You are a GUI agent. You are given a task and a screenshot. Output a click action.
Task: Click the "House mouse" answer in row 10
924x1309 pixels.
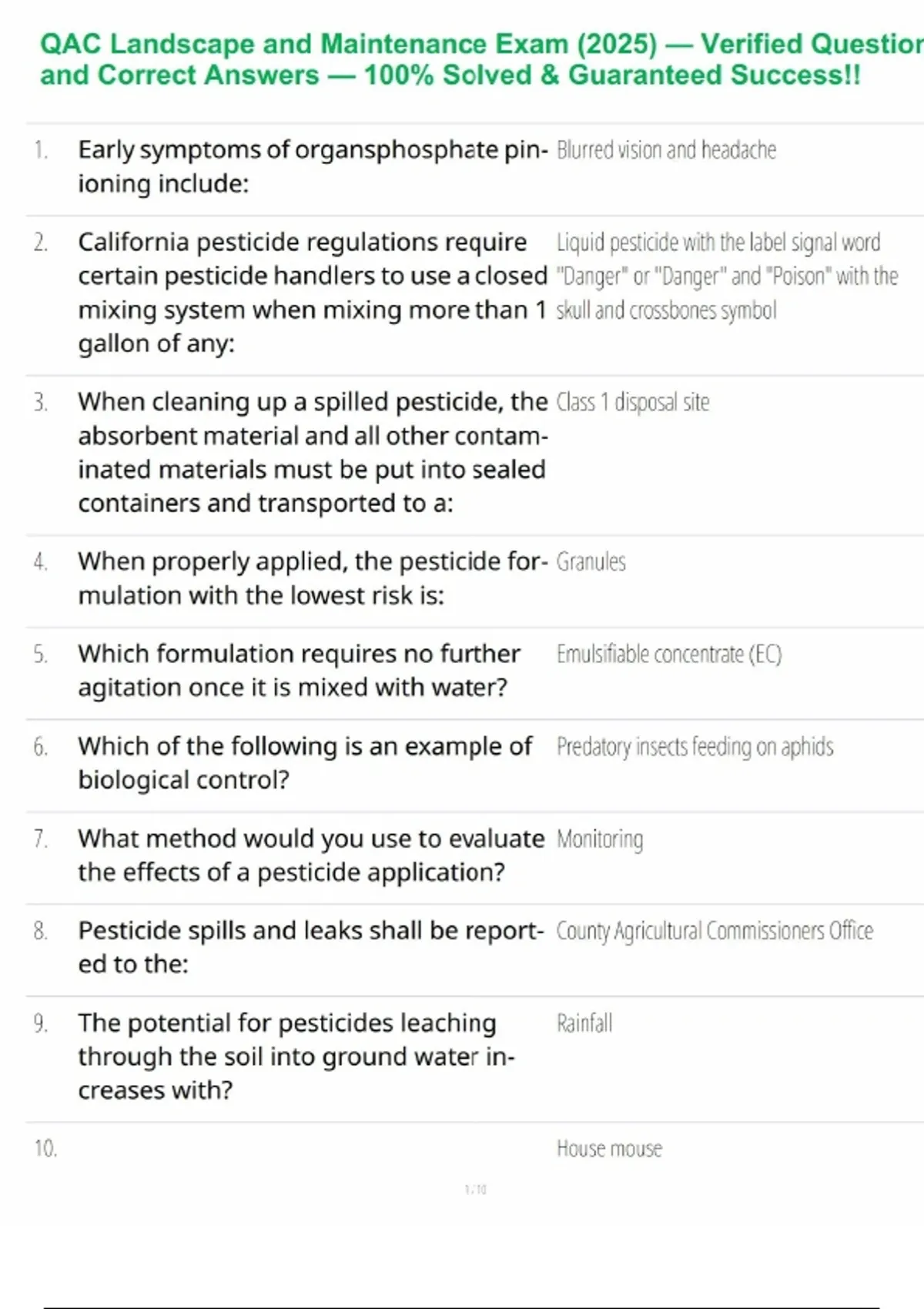point(609,1149)
